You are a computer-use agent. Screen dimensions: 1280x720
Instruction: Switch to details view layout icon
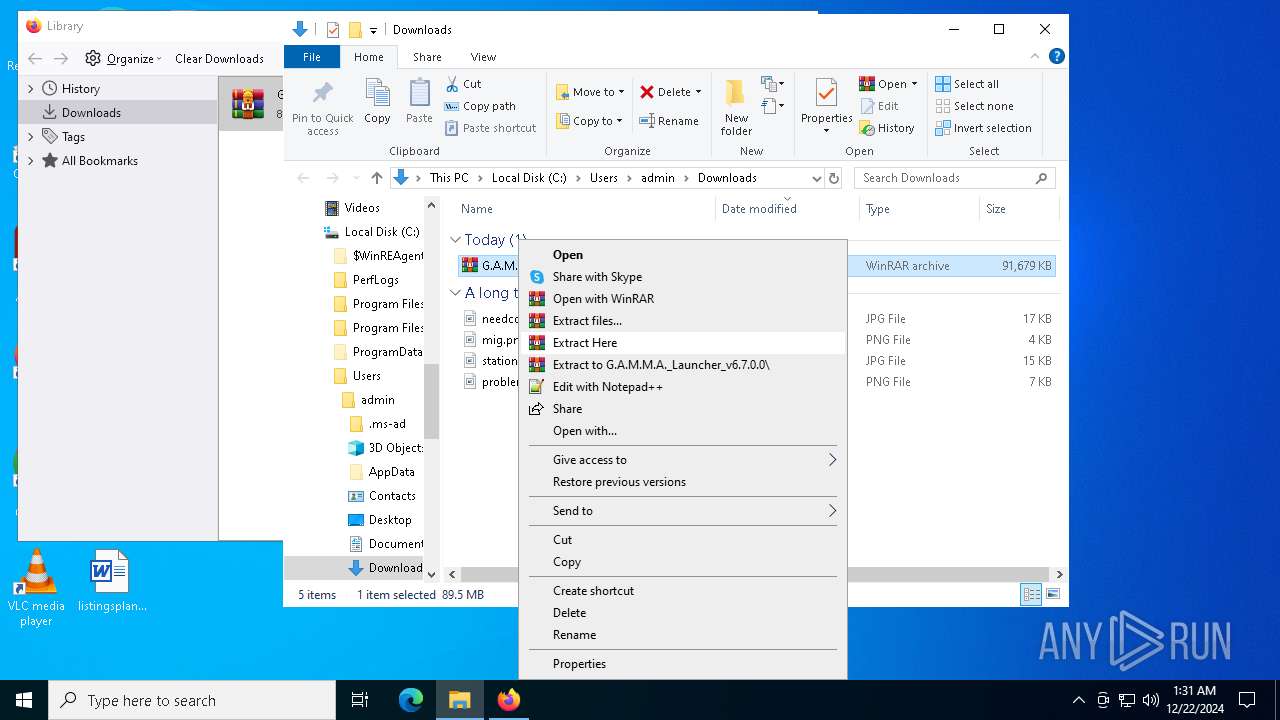pos(1031,595)
